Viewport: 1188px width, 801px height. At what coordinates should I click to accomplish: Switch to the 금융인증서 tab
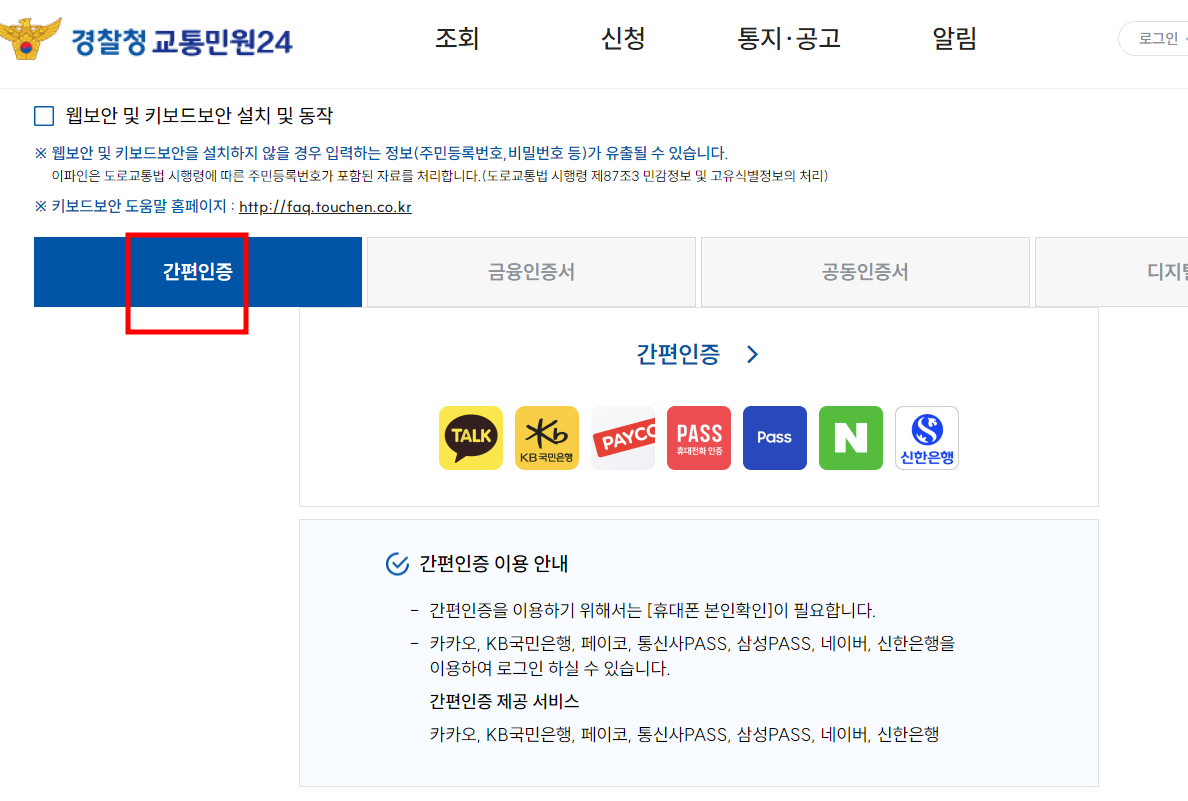coord(531,271)
